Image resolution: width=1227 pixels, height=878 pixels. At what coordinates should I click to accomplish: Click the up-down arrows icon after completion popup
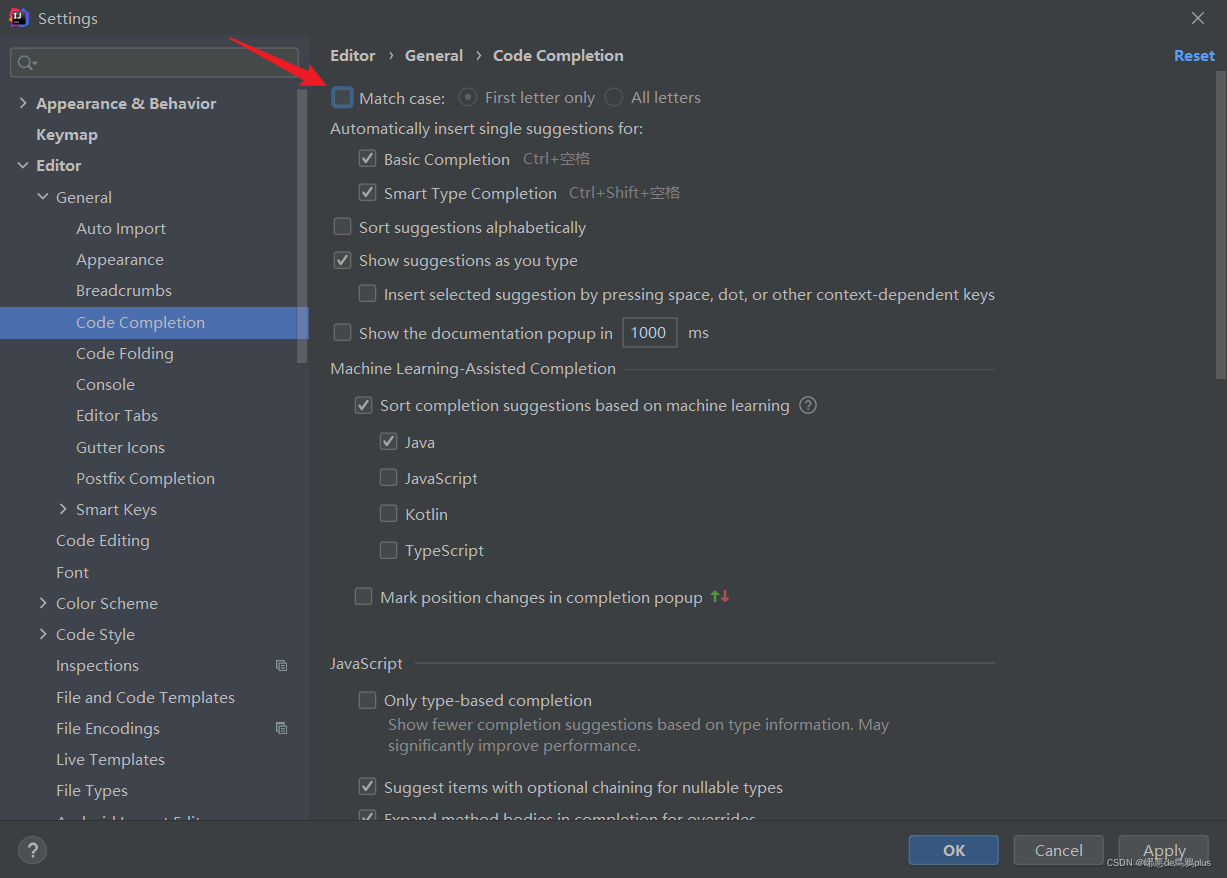[720, 597]
